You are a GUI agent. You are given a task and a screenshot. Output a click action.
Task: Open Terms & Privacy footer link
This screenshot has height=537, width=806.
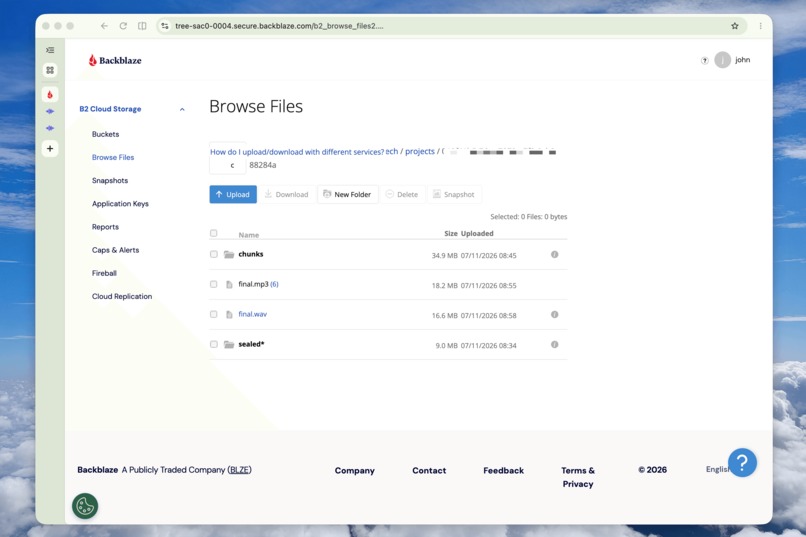[578, 477]
